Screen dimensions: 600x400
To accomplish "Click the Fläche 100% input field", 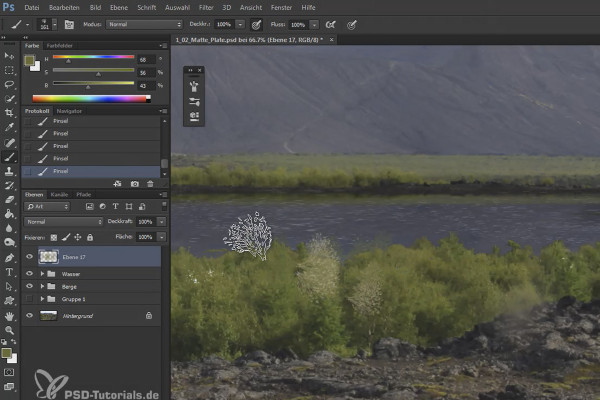I will (145, 237).
